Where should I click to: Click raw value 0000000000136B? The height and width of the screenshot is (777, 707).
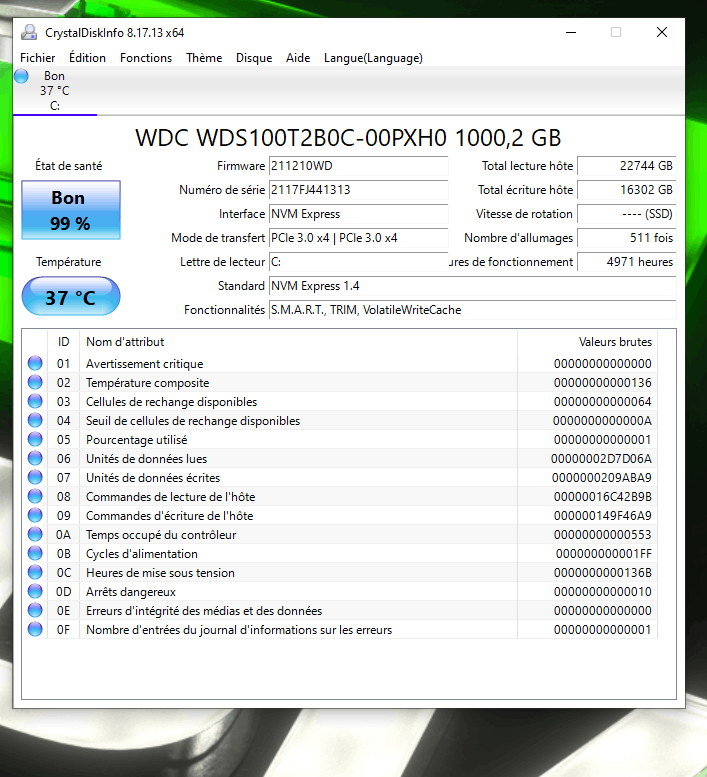[x=602, y=573]
